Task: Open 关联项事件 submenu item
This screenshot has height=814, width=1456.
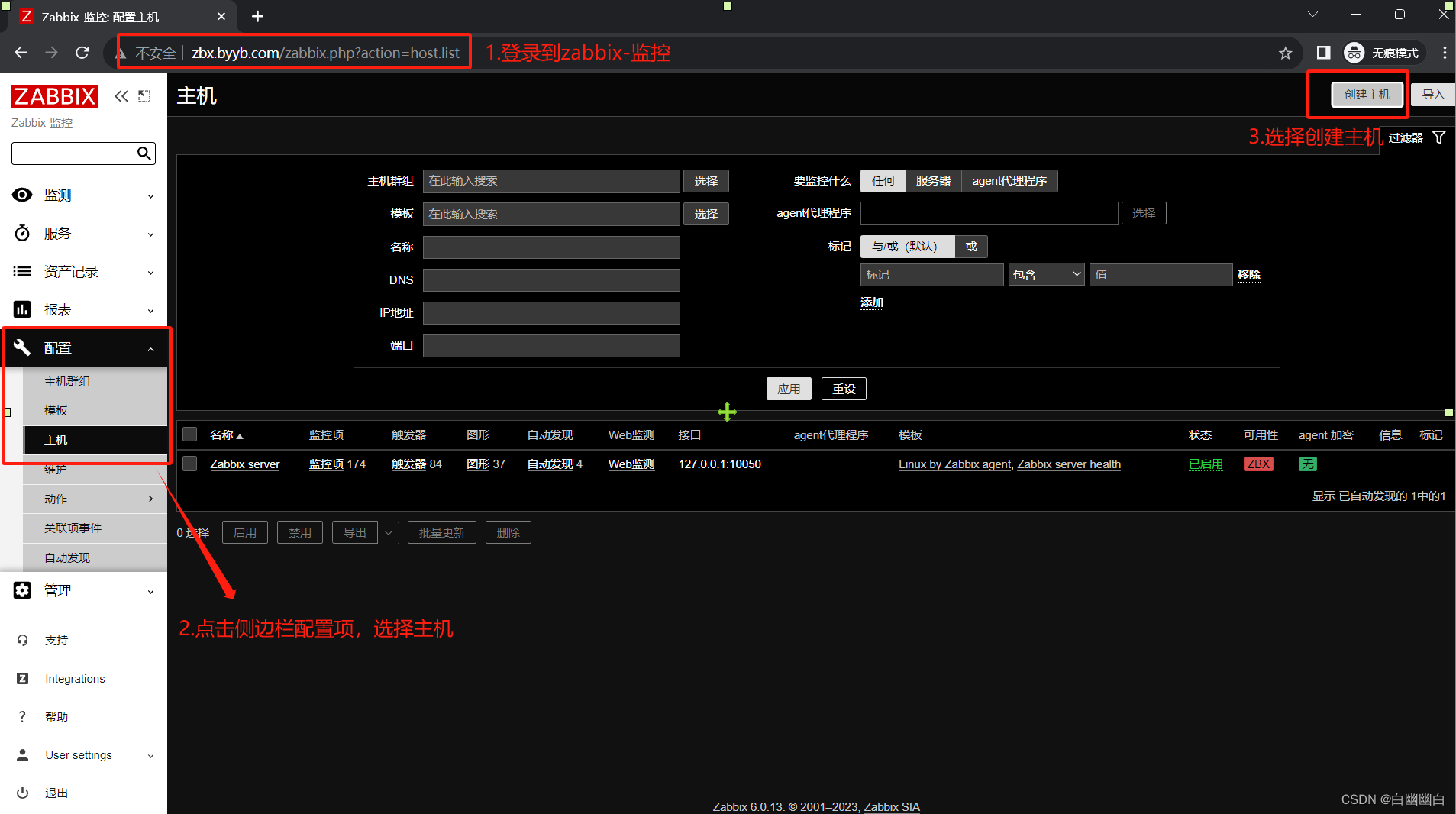Action: pos(95,528)
